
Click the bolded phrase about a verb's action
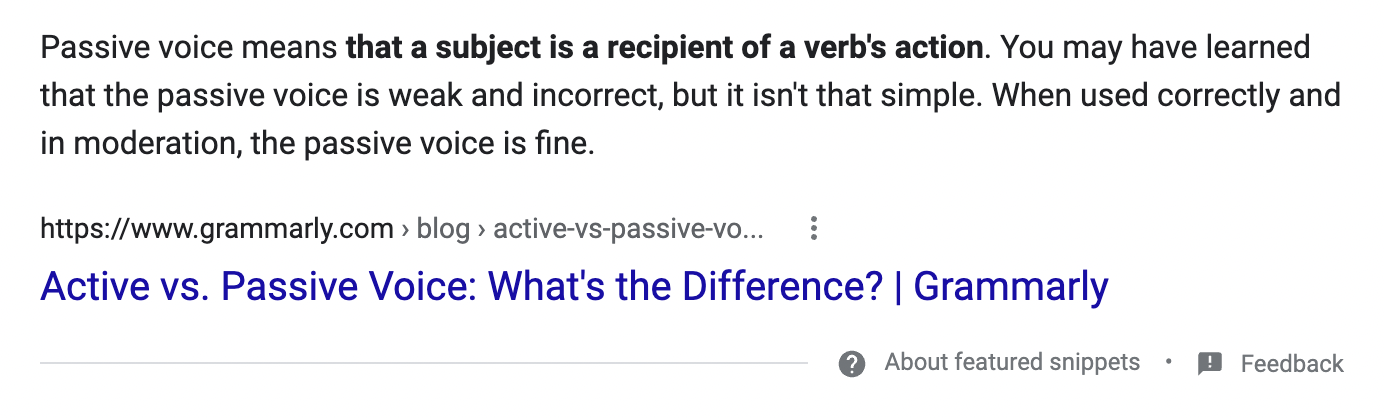click(664, 47)
